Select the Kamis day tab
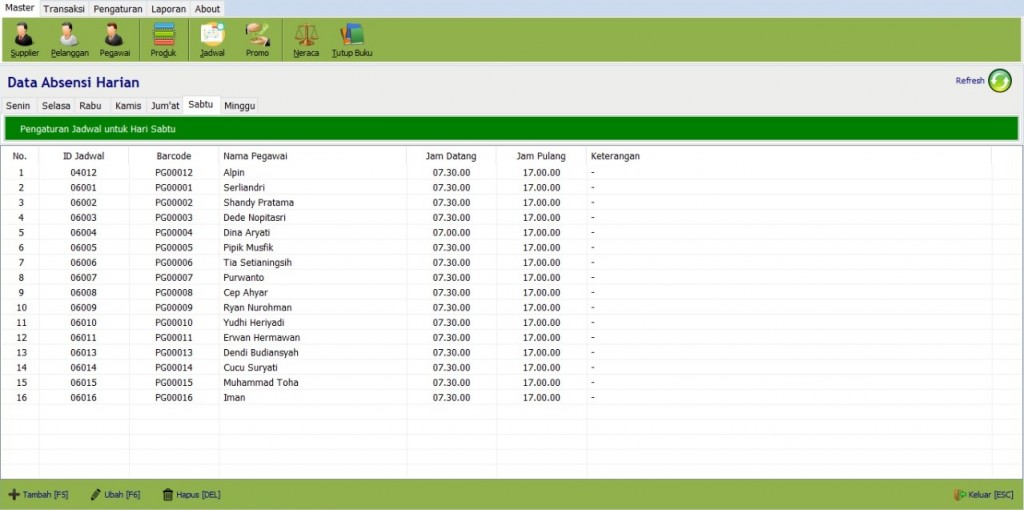The image size is (1024, 510). point(128,106)
